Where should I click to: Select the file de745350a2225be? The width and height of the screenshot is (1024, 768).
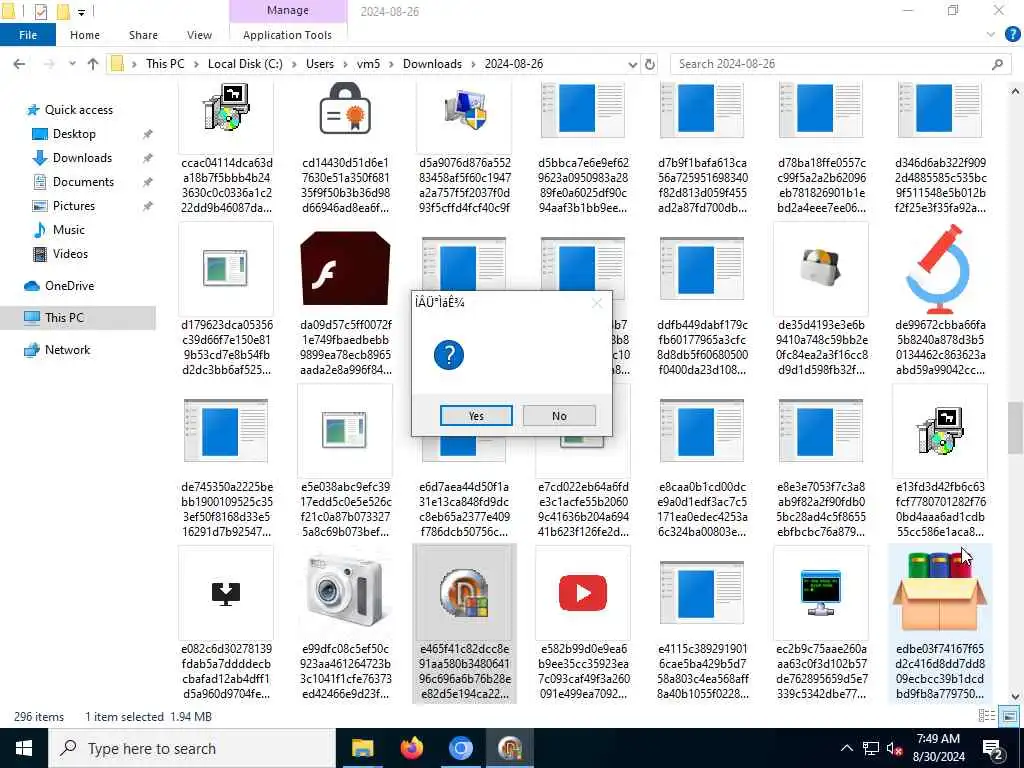[x=226, y=462]
